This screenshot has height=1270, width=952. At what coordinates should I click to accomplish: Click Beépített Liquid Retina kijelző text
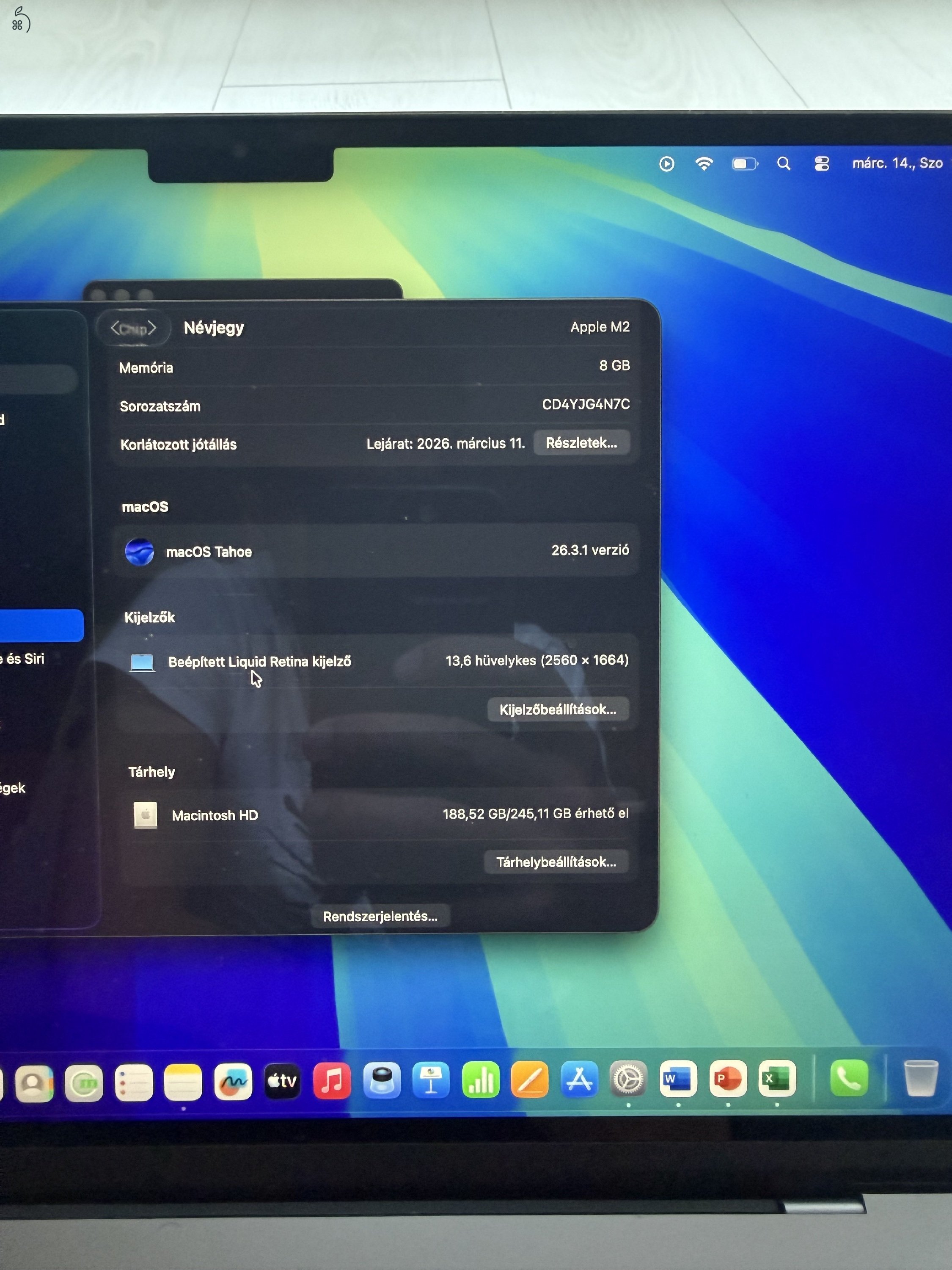pos(259,662)
